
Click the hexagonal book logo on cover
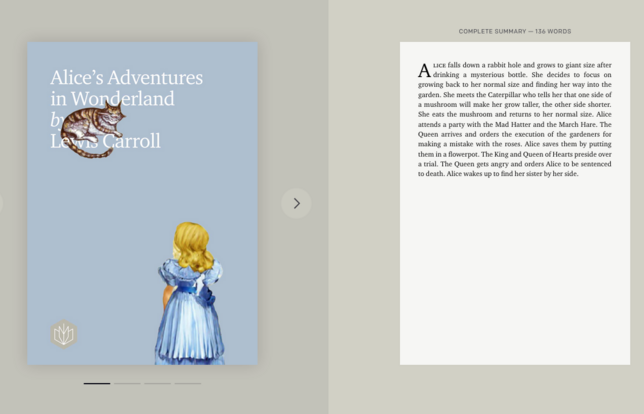tap(64, 334)
